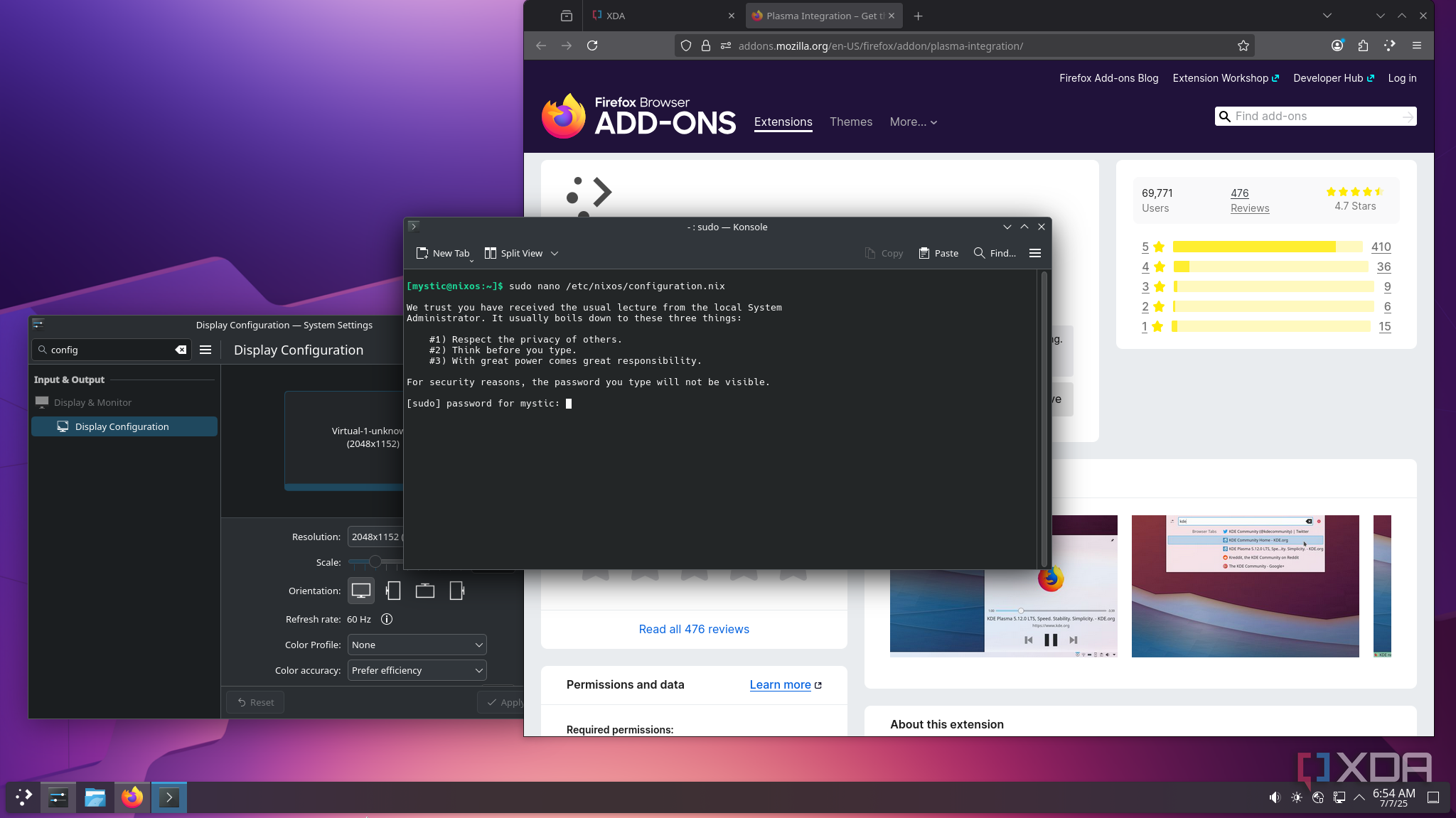Click the Find button in Konsole

[995, 253]
